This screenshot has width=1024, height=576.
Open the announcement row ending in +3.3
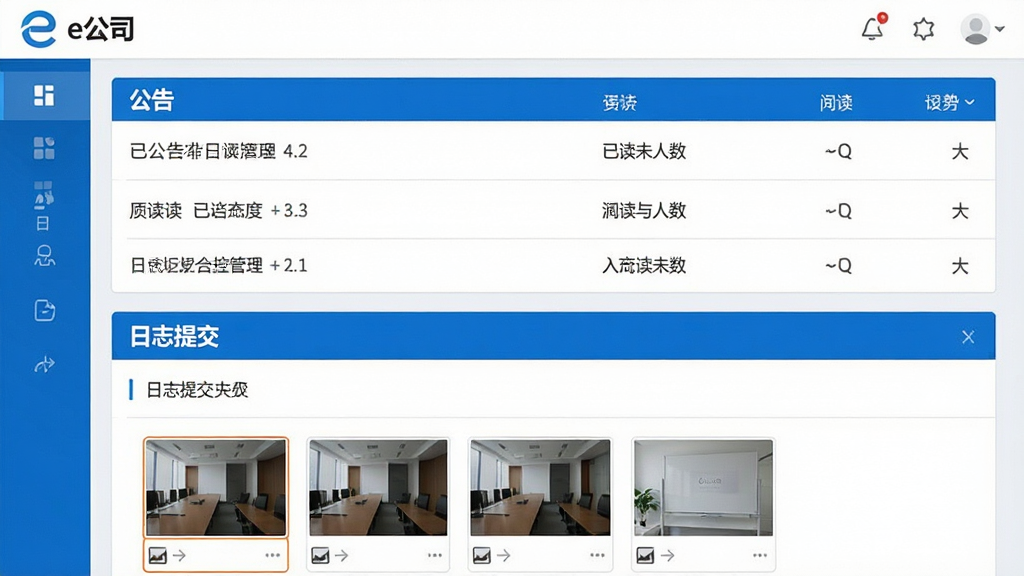(553, 210)
